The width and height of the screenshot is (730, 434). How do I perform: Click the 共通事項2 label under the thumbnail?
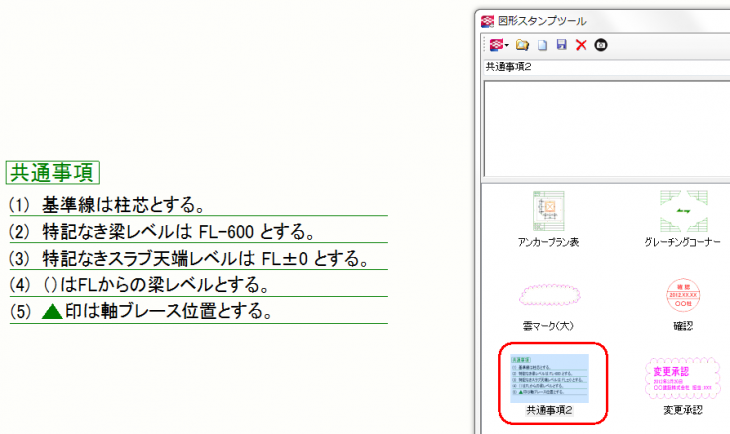point(549,410)
